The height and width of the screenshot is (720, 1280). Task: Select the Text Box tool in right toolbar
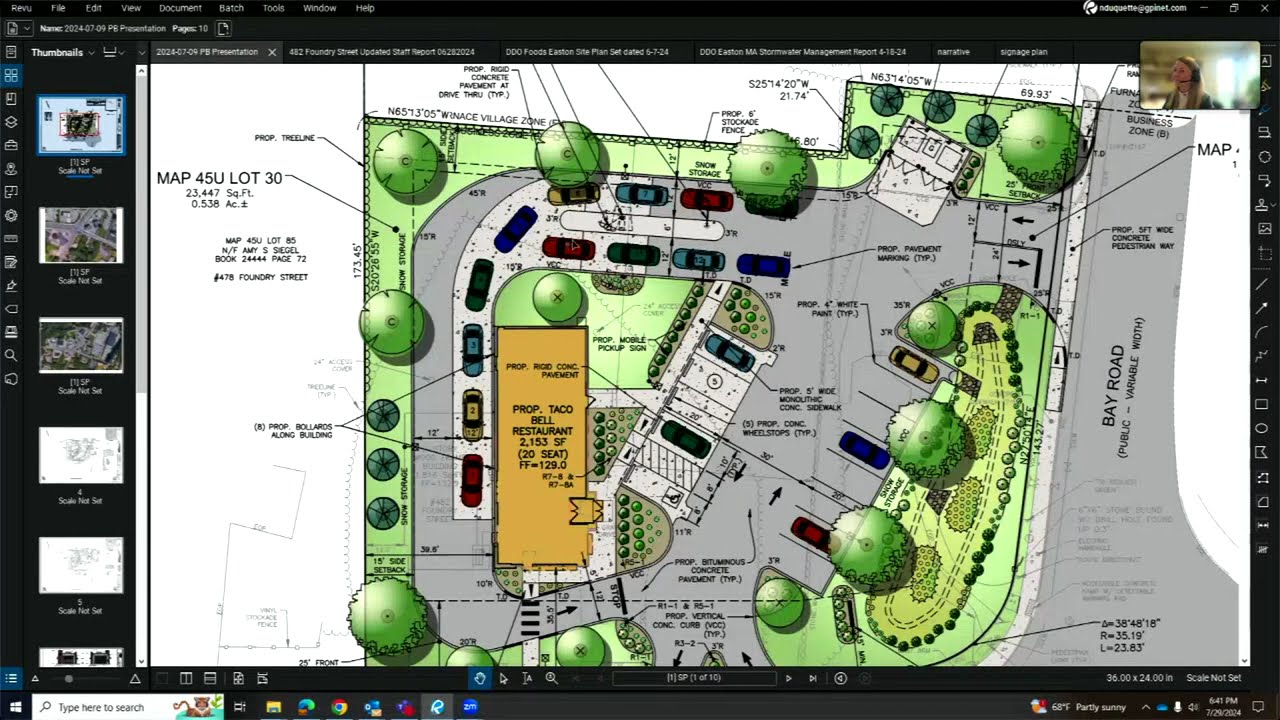pyautogui.click(x=1265, y=60)
